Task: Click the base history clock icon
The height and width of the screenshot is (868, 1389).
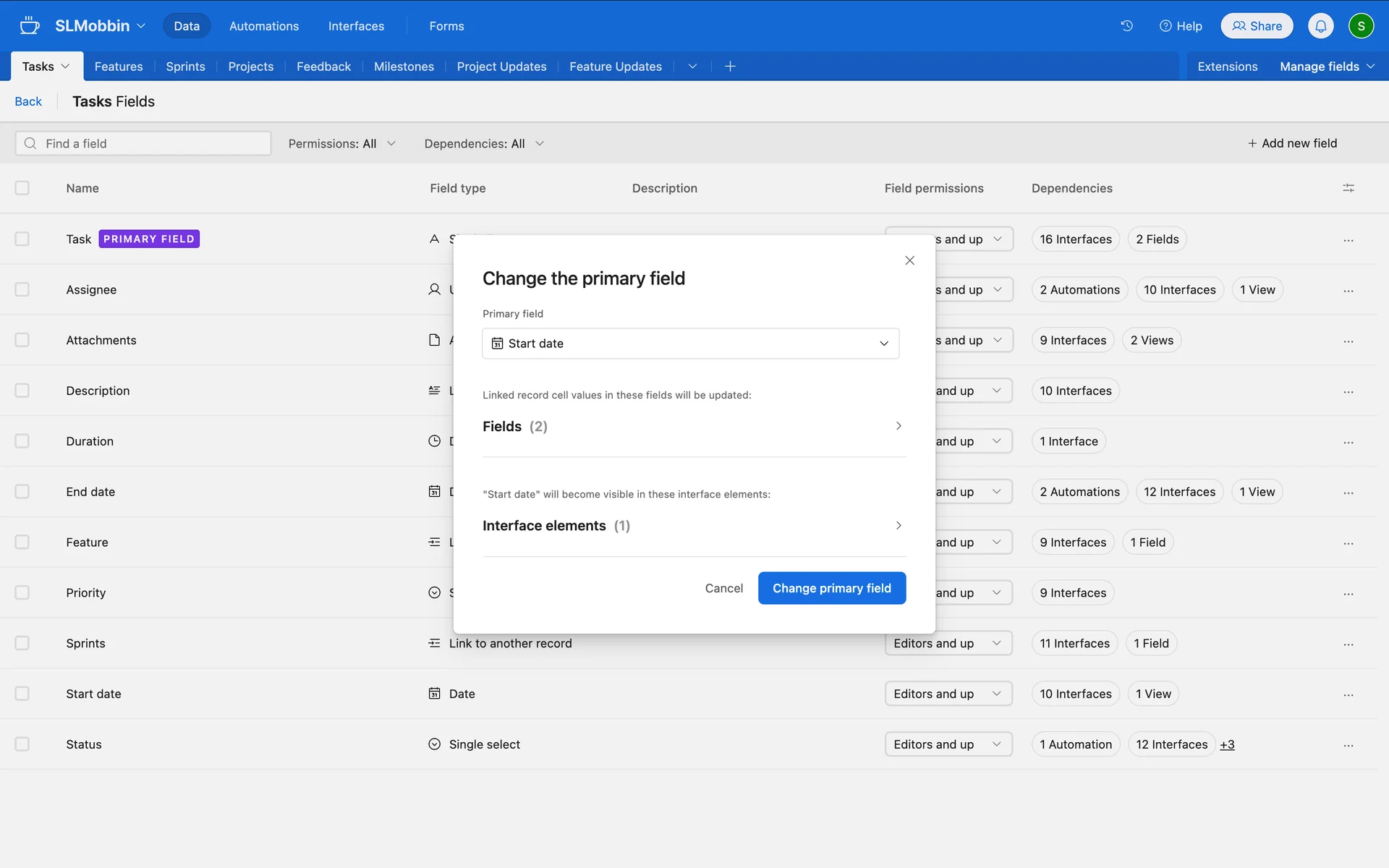Action: tap(1126, 26)
